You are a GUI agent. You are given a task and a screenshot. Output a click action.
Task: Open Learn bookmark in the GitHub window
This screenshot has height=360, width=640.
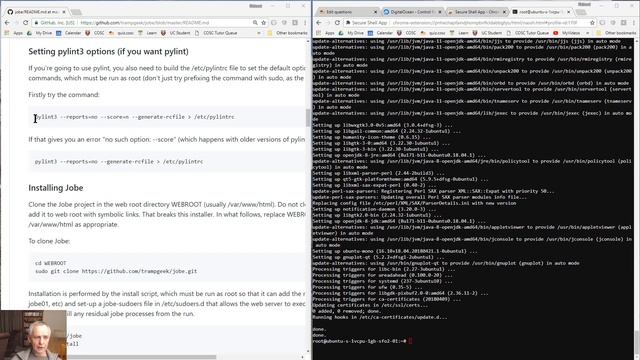[147, 33]
